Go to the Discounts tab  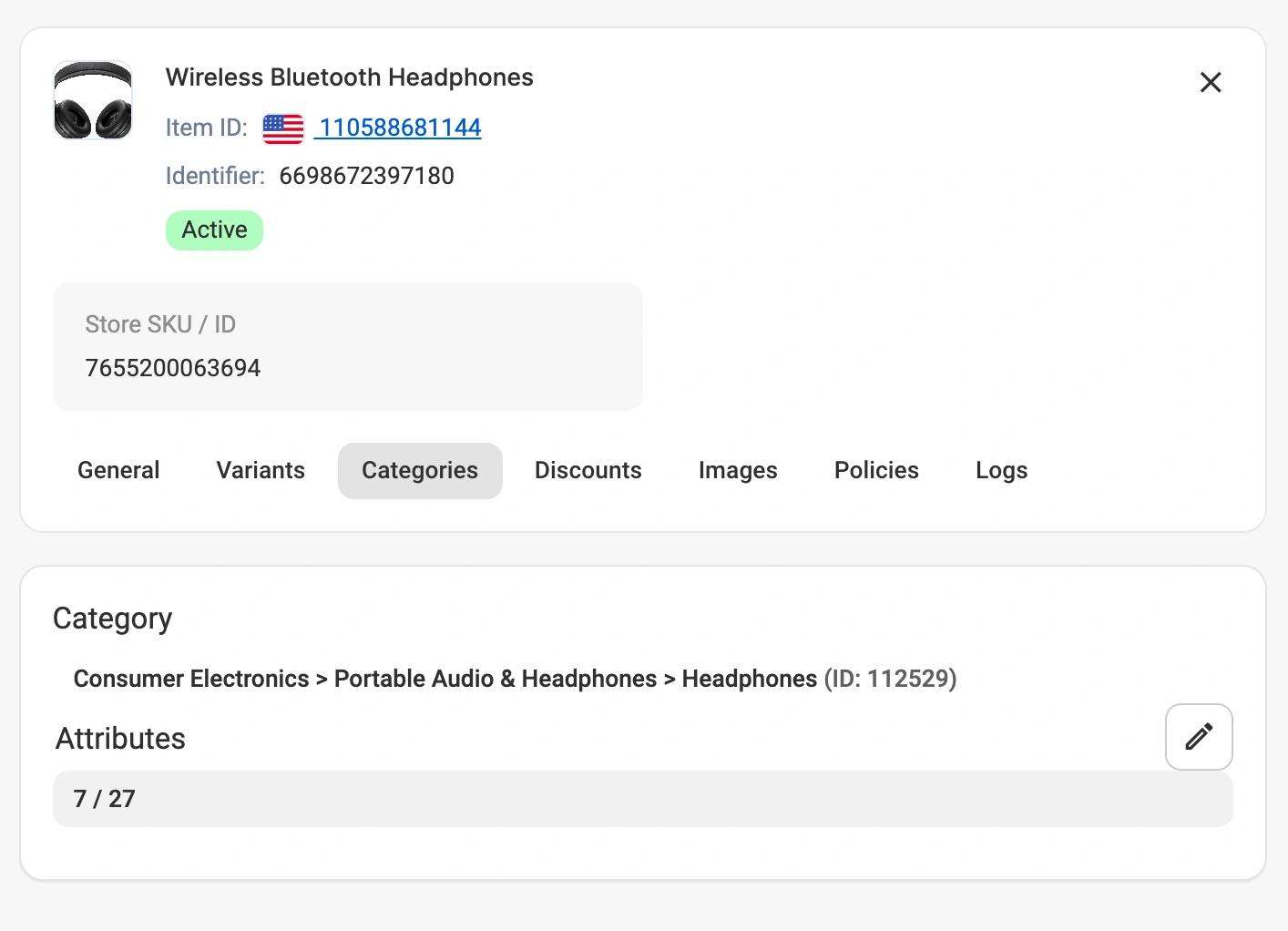588,470
